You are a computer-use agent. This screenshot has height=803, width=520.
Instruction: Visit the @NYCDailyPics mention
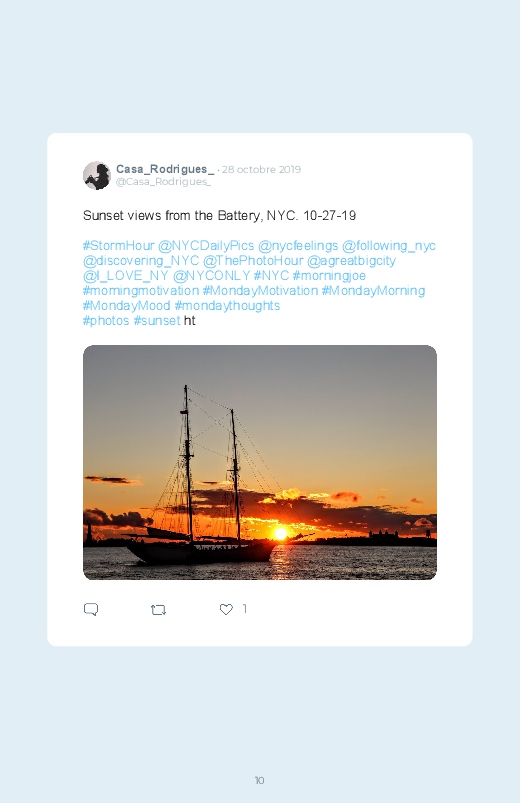206,246
